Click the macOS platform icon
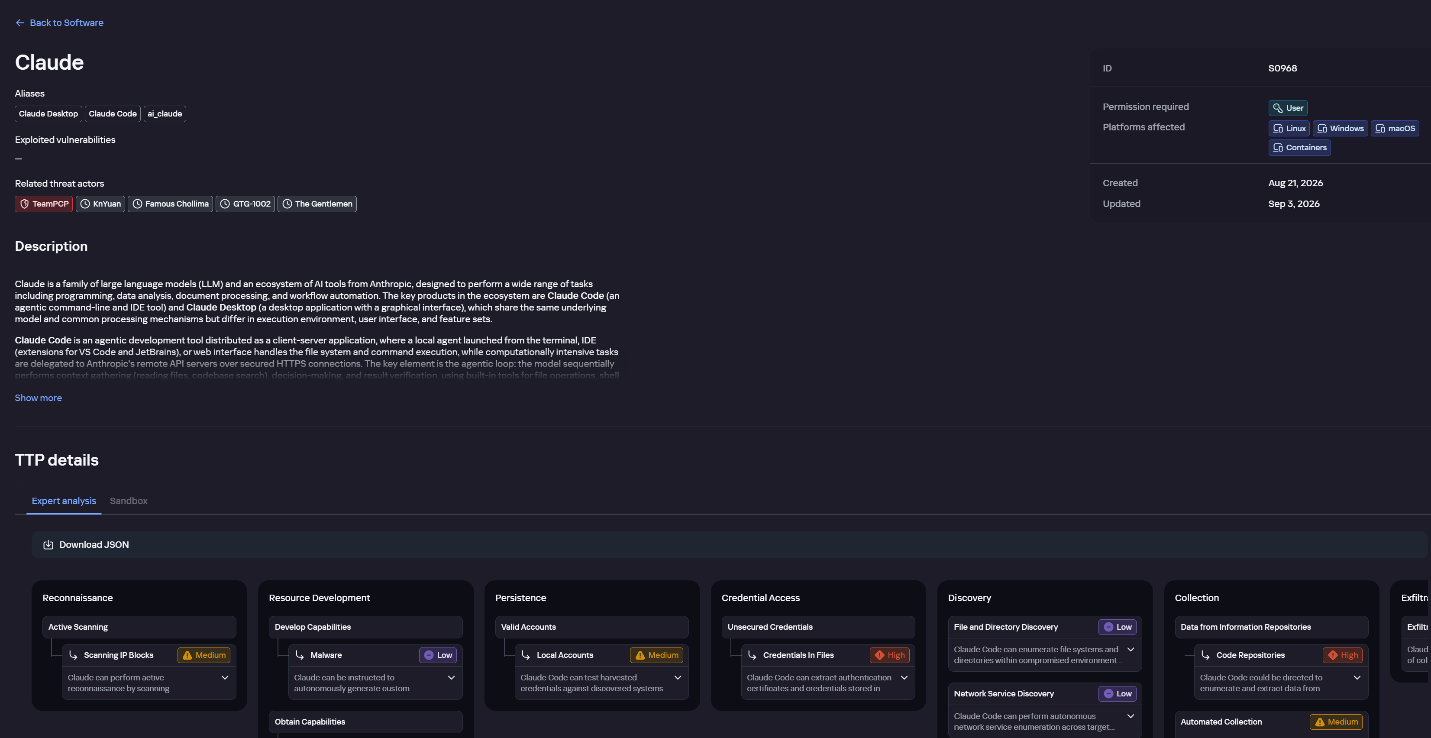The image size is (1431, 738). pos(1380,129)
